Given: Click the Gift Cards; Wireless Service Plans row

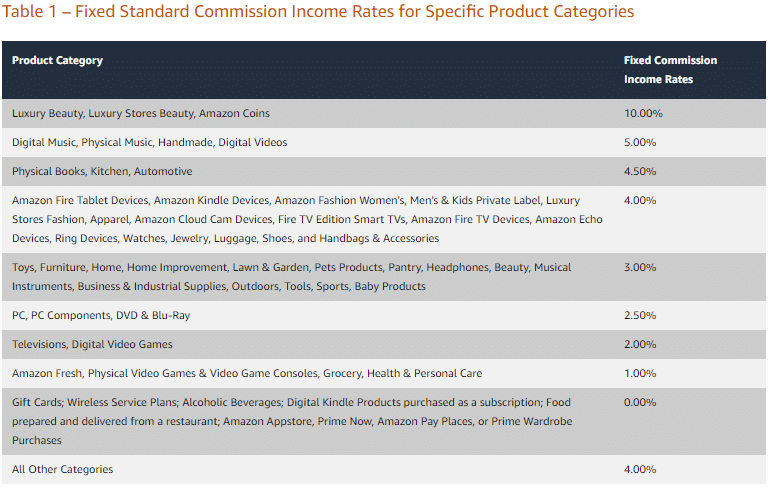Looking at the screenshot, I should click(x=384, y=421).
